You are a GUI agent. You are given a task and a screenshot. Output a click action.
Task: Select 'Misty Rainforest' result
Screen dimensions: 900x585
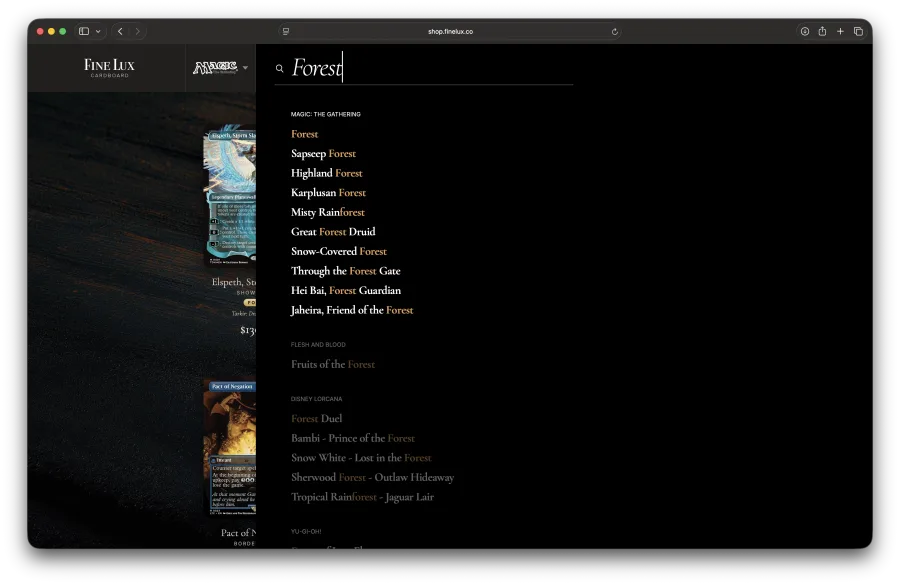(328, 212)
